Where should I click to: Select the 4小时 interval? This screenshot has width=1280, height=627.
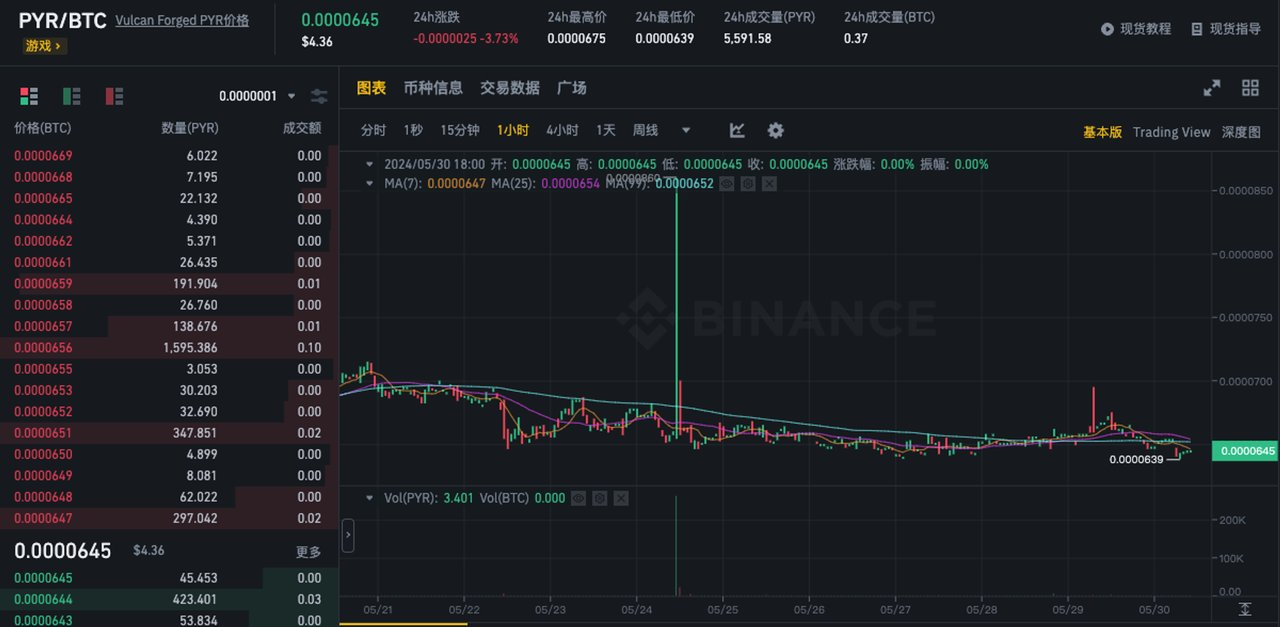click(562, 130)
